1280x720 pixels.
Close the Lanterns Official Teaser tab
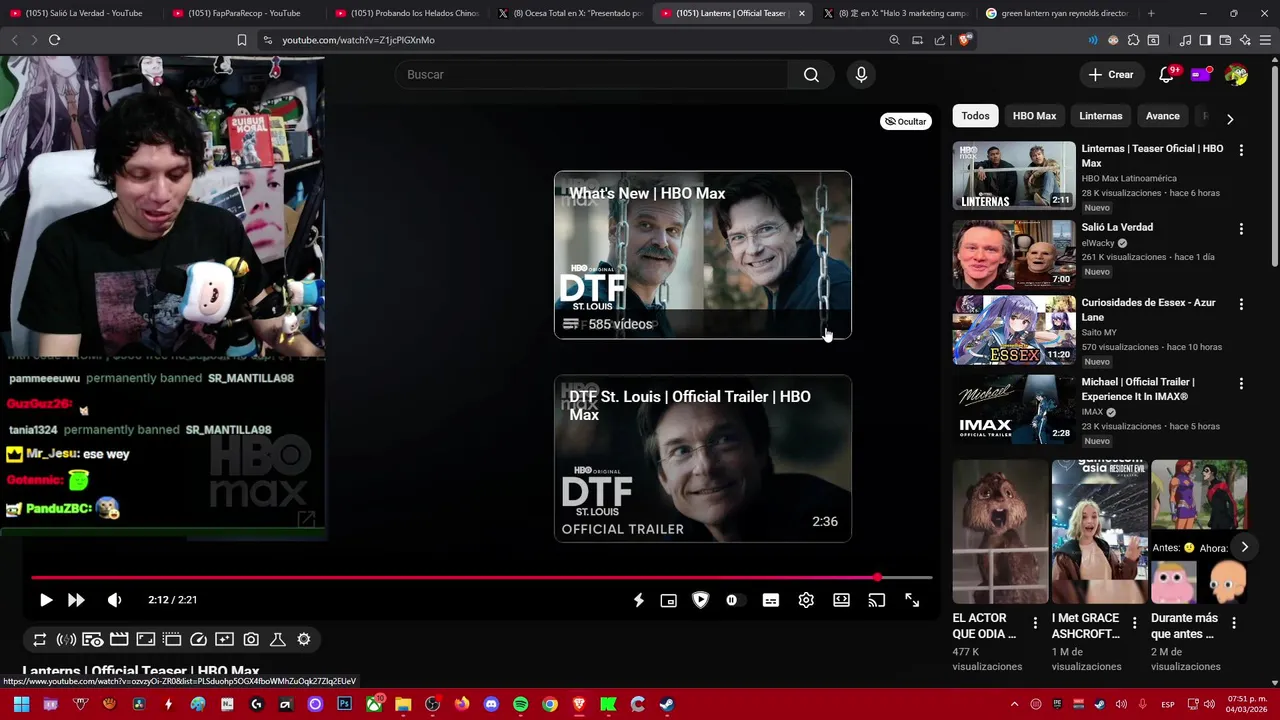point(801,13)
